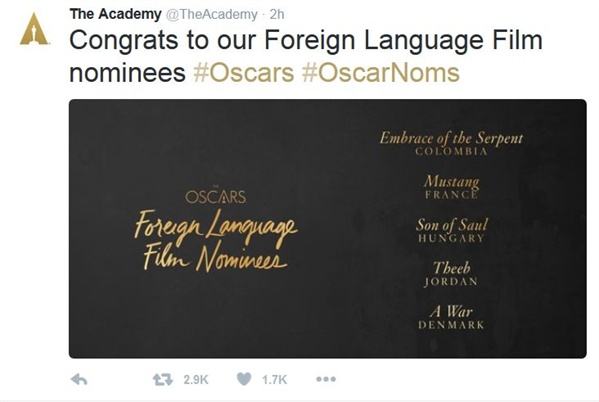Click The Academy gold Oscar avatar

click(34, 29)
